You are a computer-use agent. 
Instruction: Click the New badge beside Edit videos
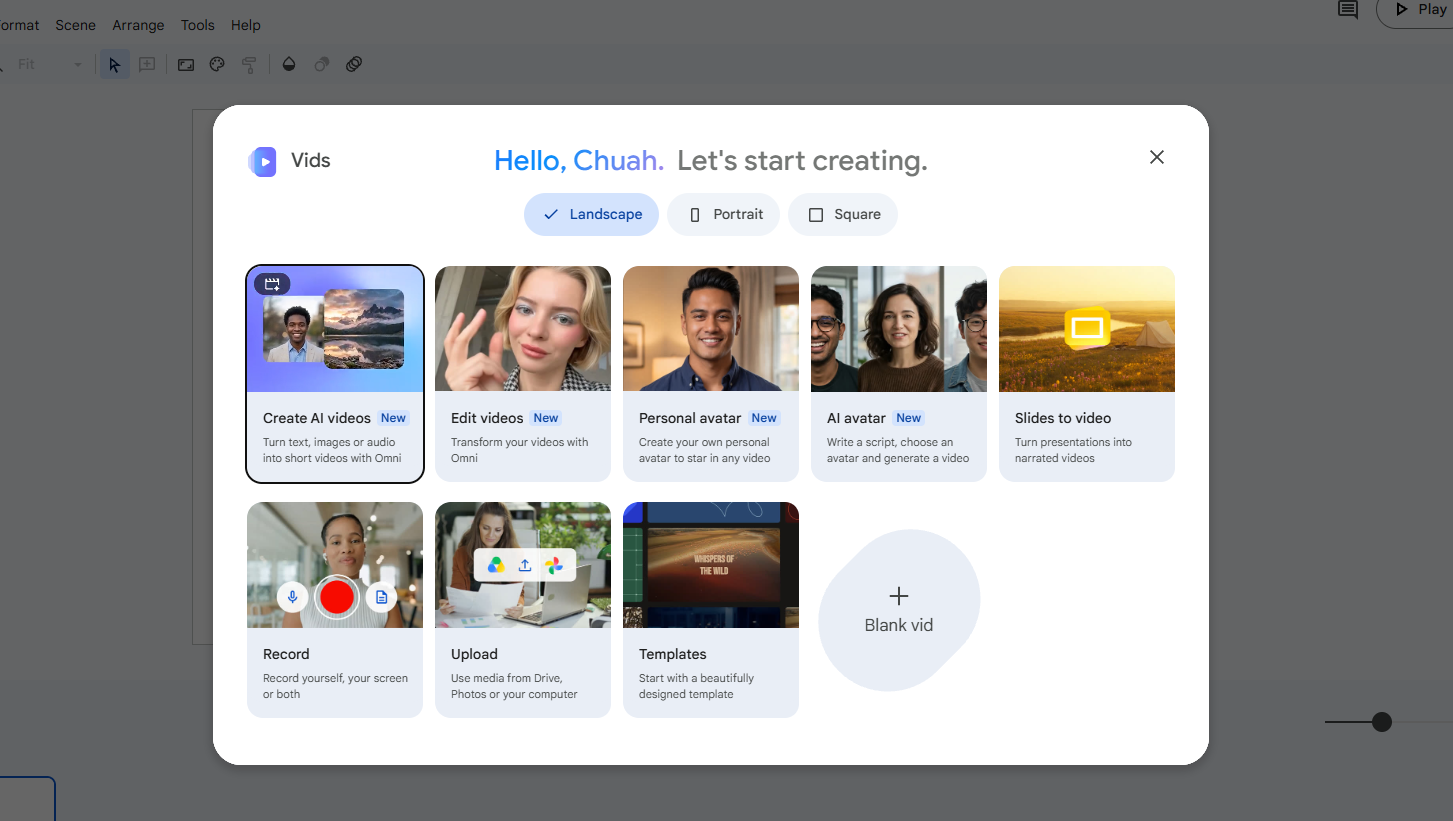546,418
